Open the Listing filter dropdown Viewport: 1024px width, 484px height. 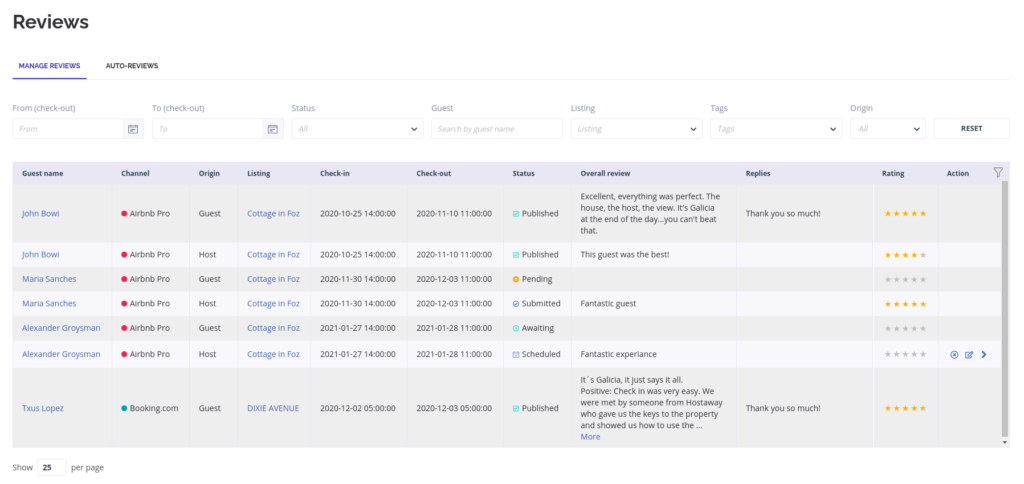click(x=635, y=129)
